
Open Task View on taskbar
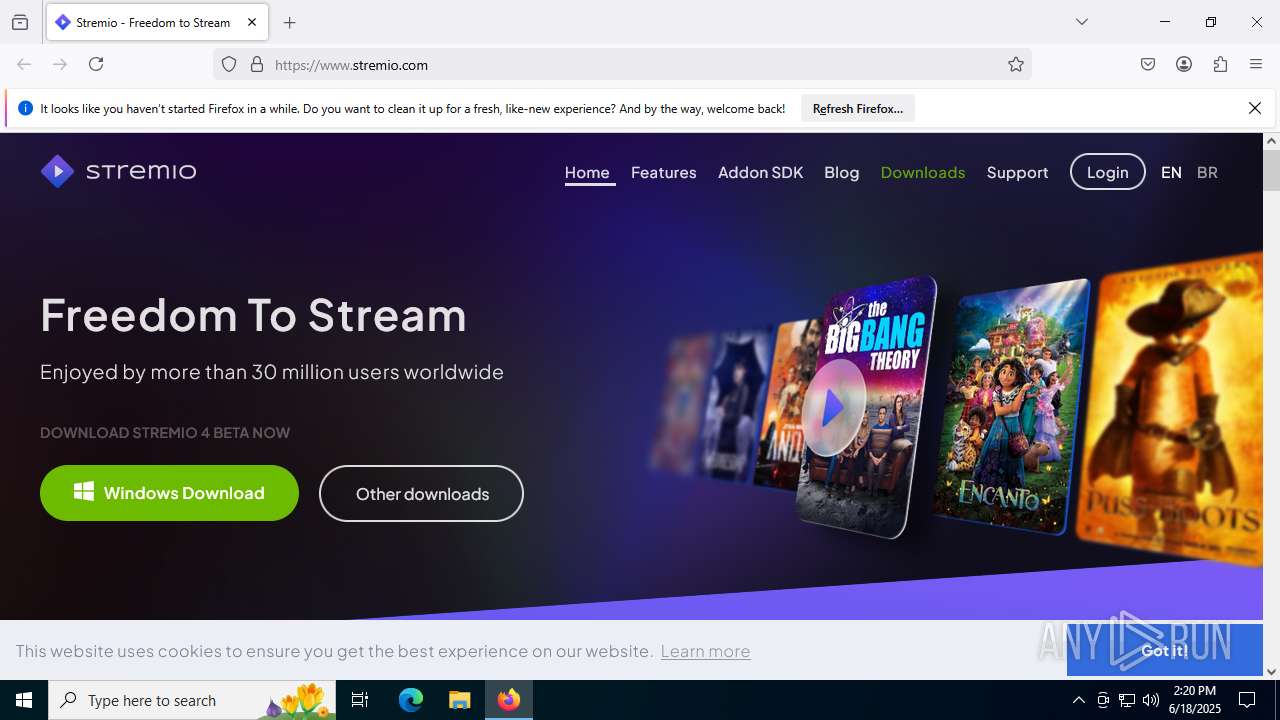[x=360, y=700]
